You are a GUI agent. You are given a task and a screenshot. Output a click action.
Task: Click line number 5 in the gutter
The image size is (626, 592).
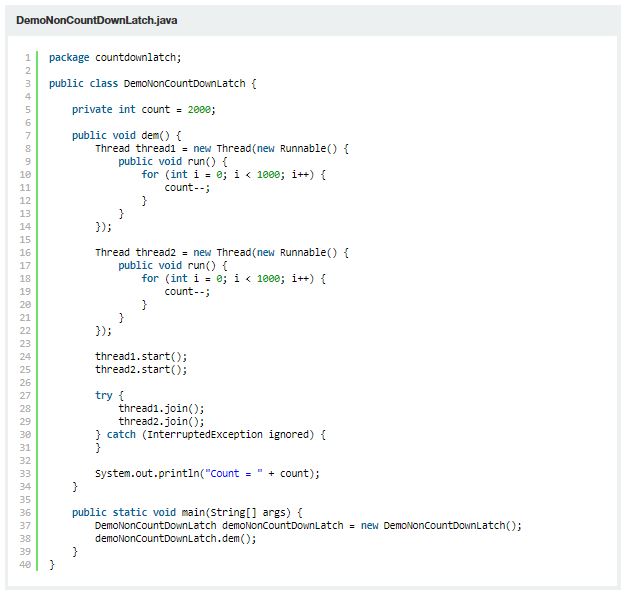tap(27, 109)
